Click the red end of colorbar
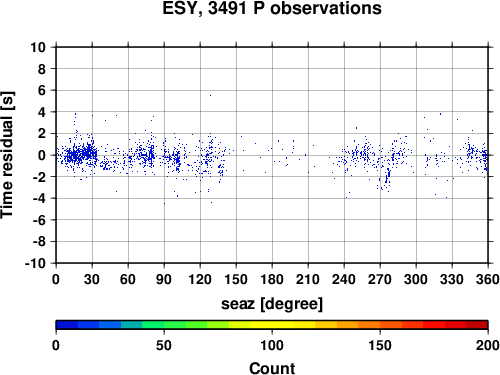The height and width of the screenshot is (375, 500). tap(477, 325)
